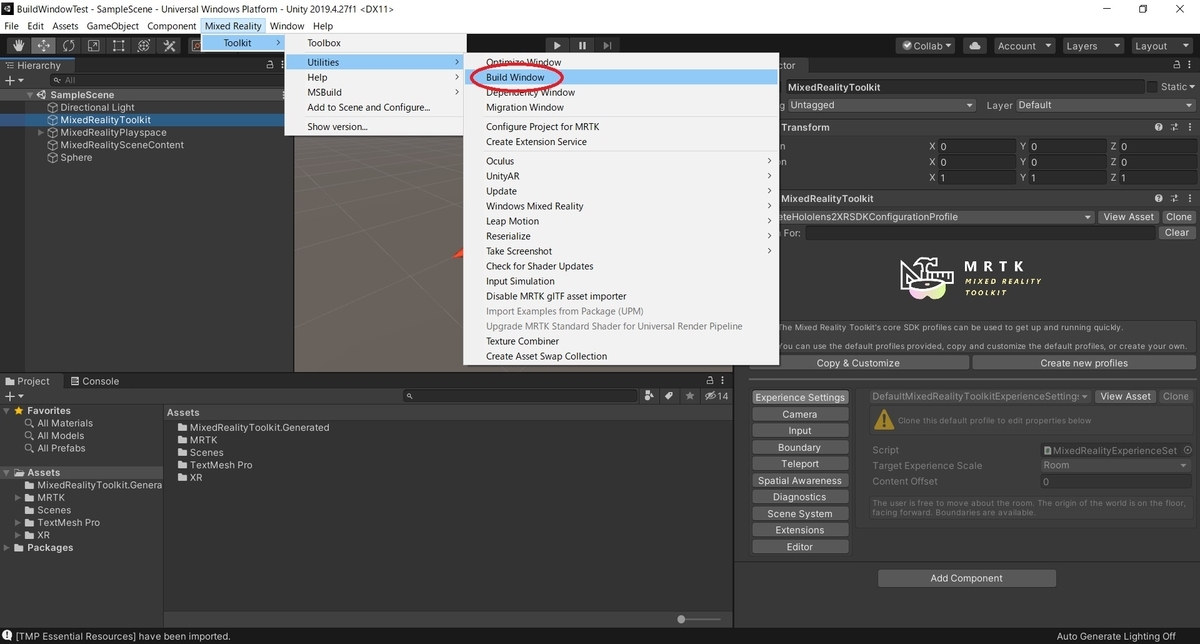The width and height of the screenshot is (1200, 644).
Task: Click Take Screenshot menu entry
Action: (621, 251)
